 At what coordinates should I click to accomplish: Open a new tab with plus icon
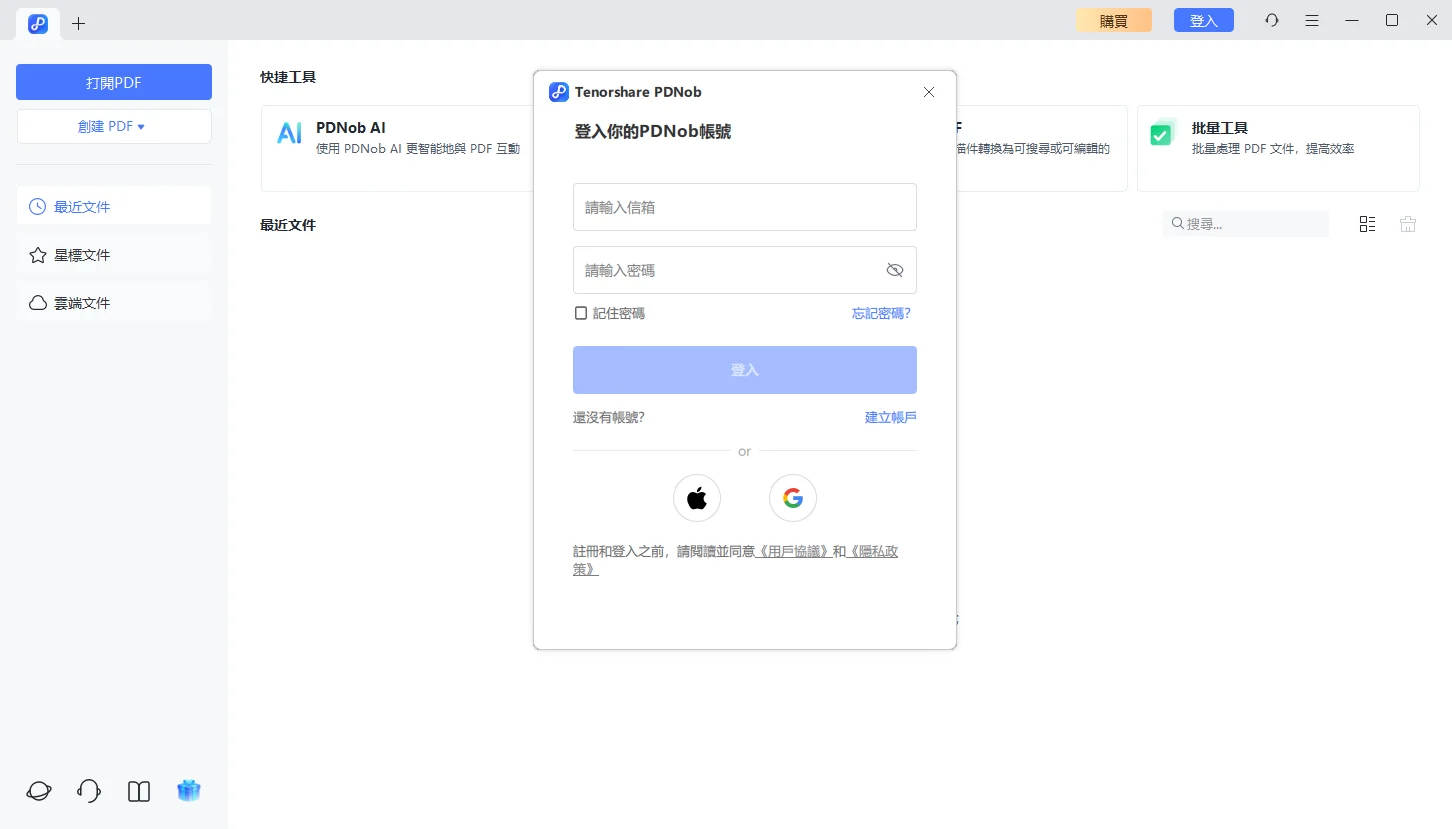pyautogui.click(x=79, y=23)
